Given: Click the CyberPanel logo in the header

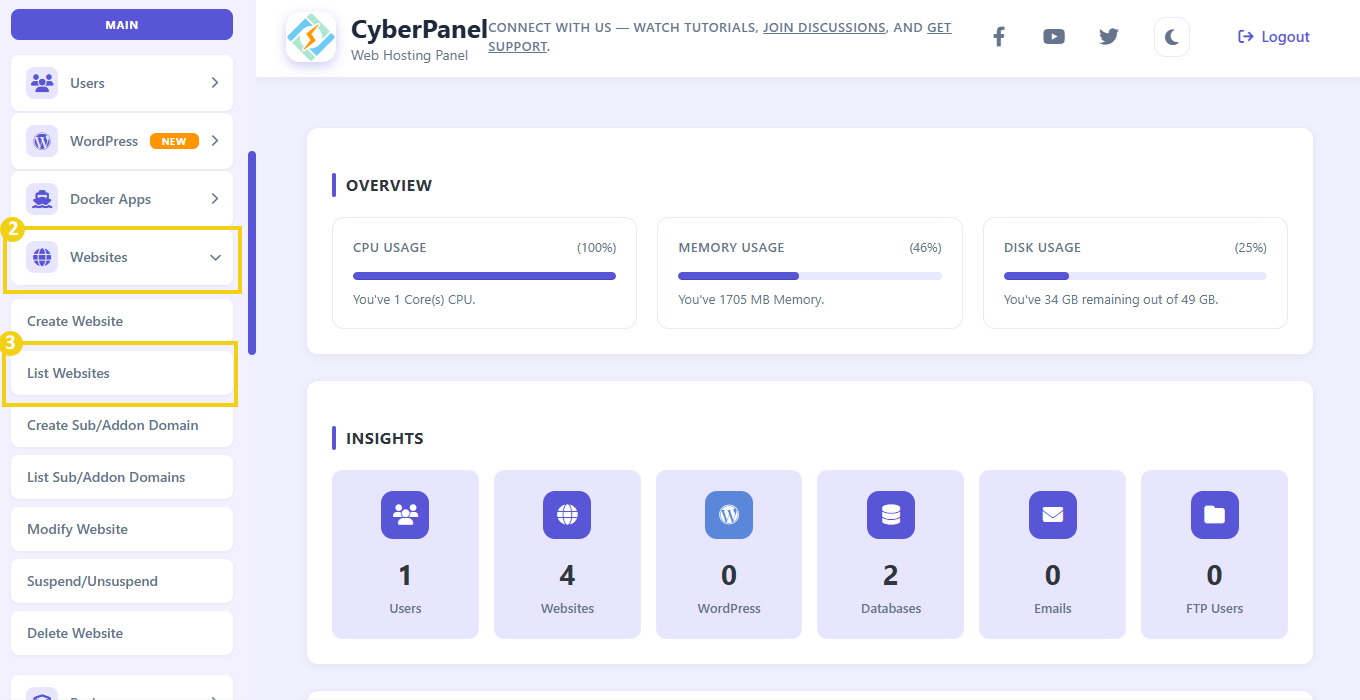Looking at the screenshot, I should pos(311,38).
